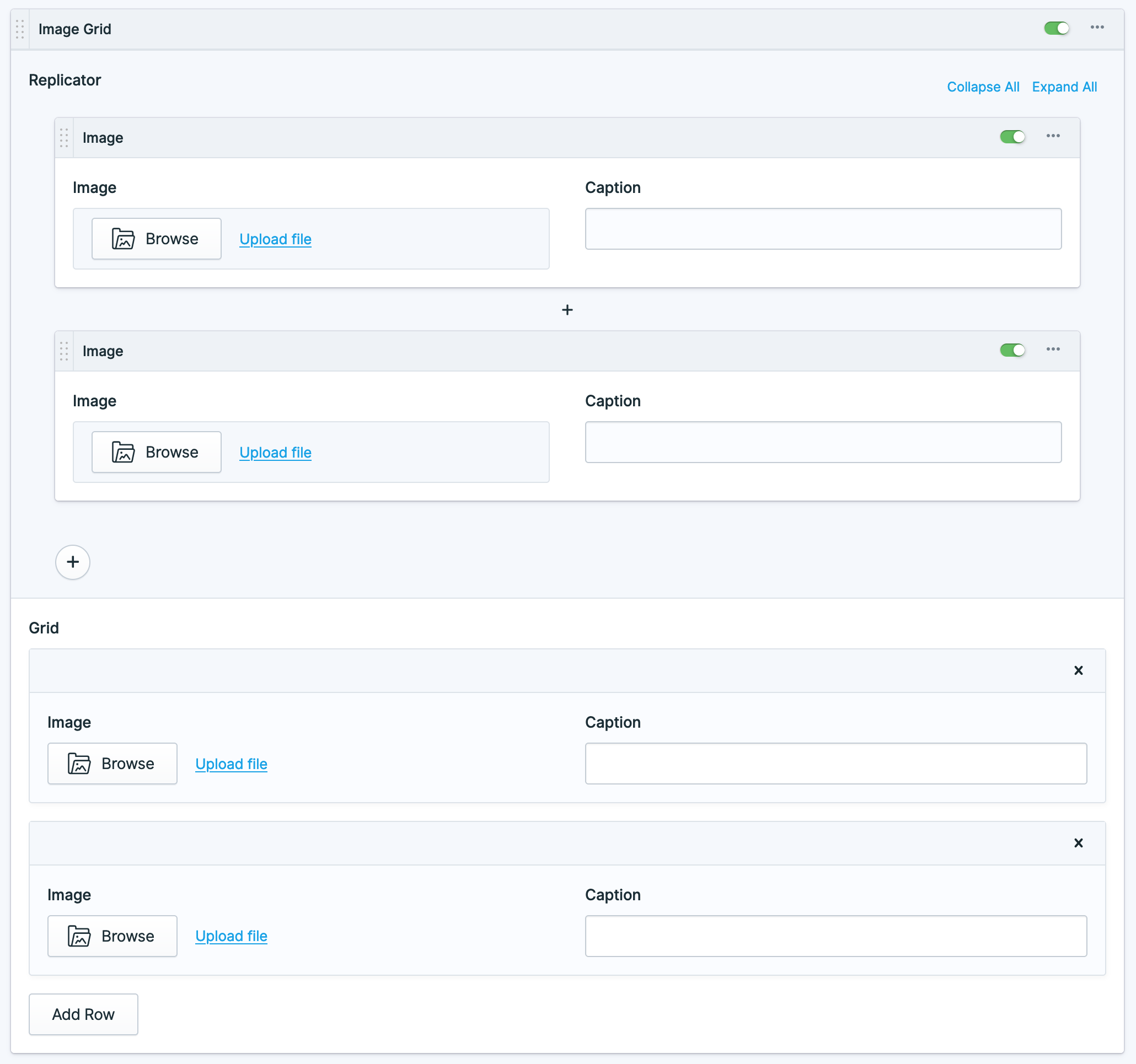Open the Image Grid ellipsis options menu
This screenshot has height=1064, width=1136.
pyautogui.click(x=1098, y=28)
